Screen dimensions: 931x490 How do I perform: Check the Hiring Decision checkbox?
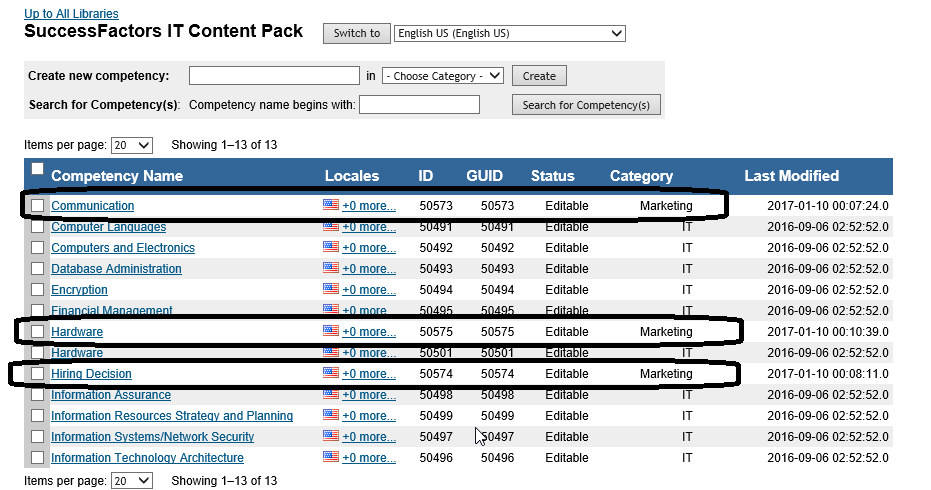[x=37, y=374]
